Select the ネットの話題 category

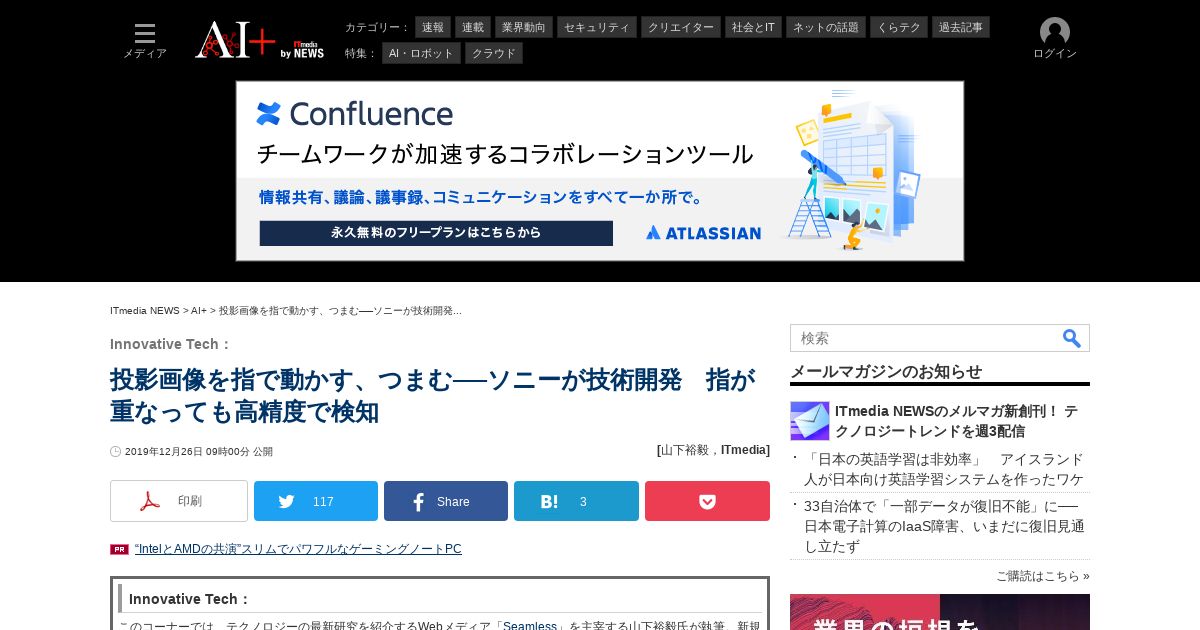(x=826, y=27)
